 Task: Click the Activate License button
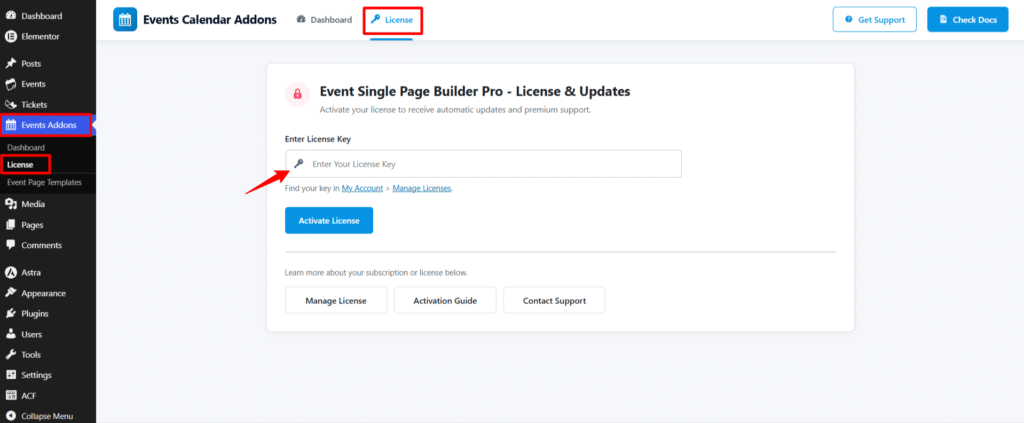pyautogui.click(x=329, y=221)
